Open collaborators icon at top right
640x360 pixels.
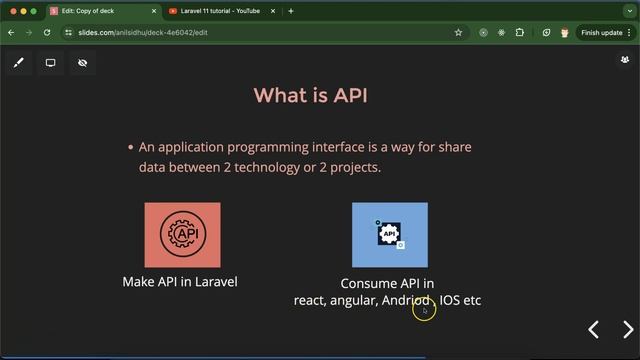[624, 60]
